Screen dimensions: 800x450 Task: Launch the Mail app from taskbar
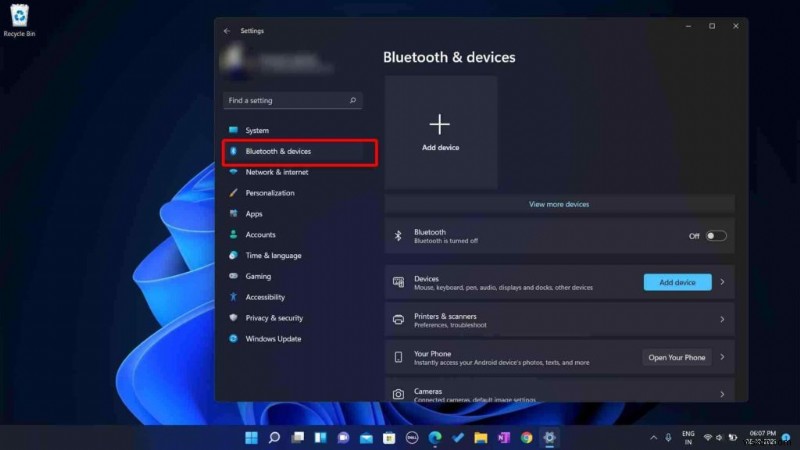[366, 437]
